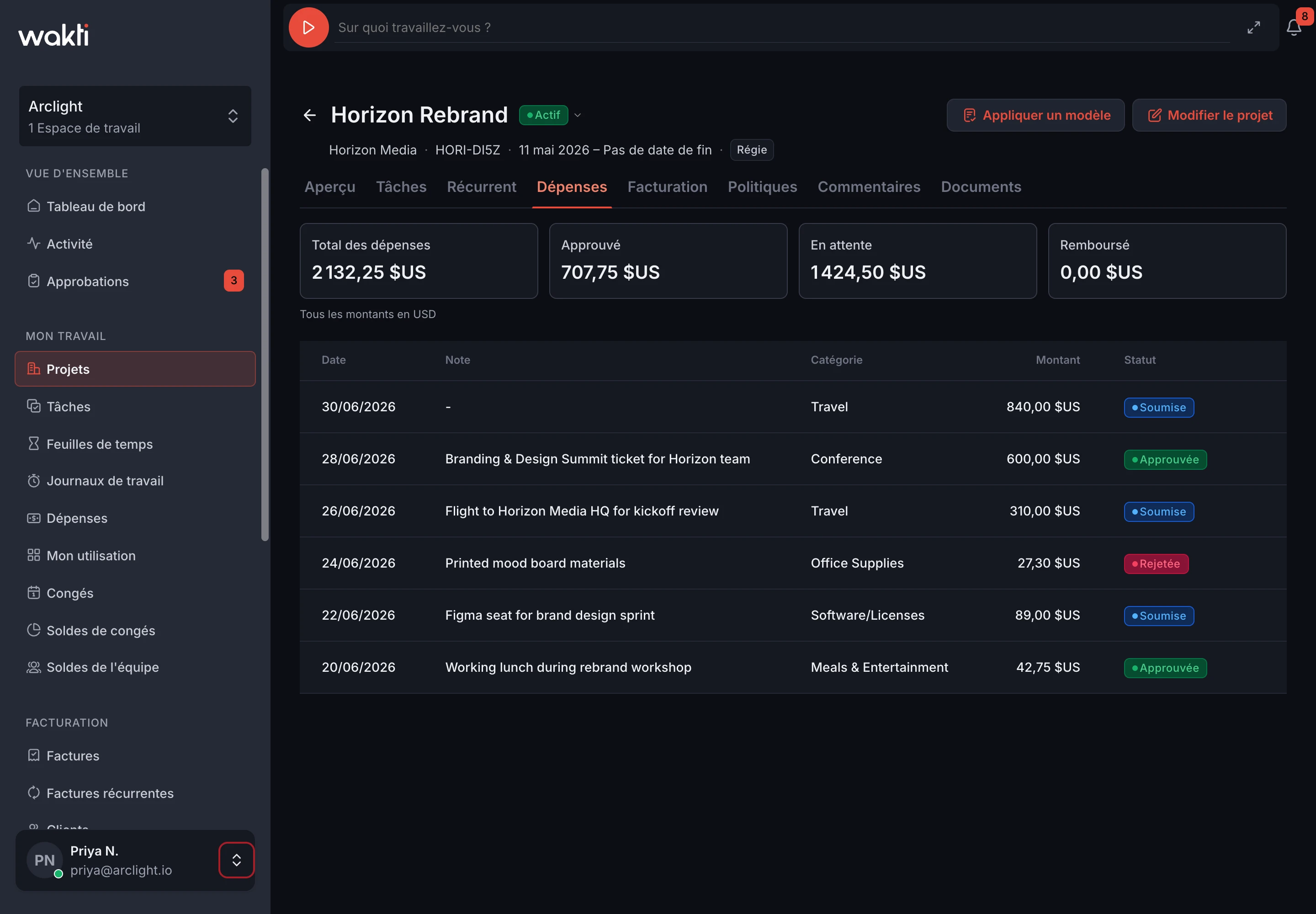Click the Factures receipt icon
Image resolution: width=1316 pixels, height=914 pixels.
[x=34, y=755]
